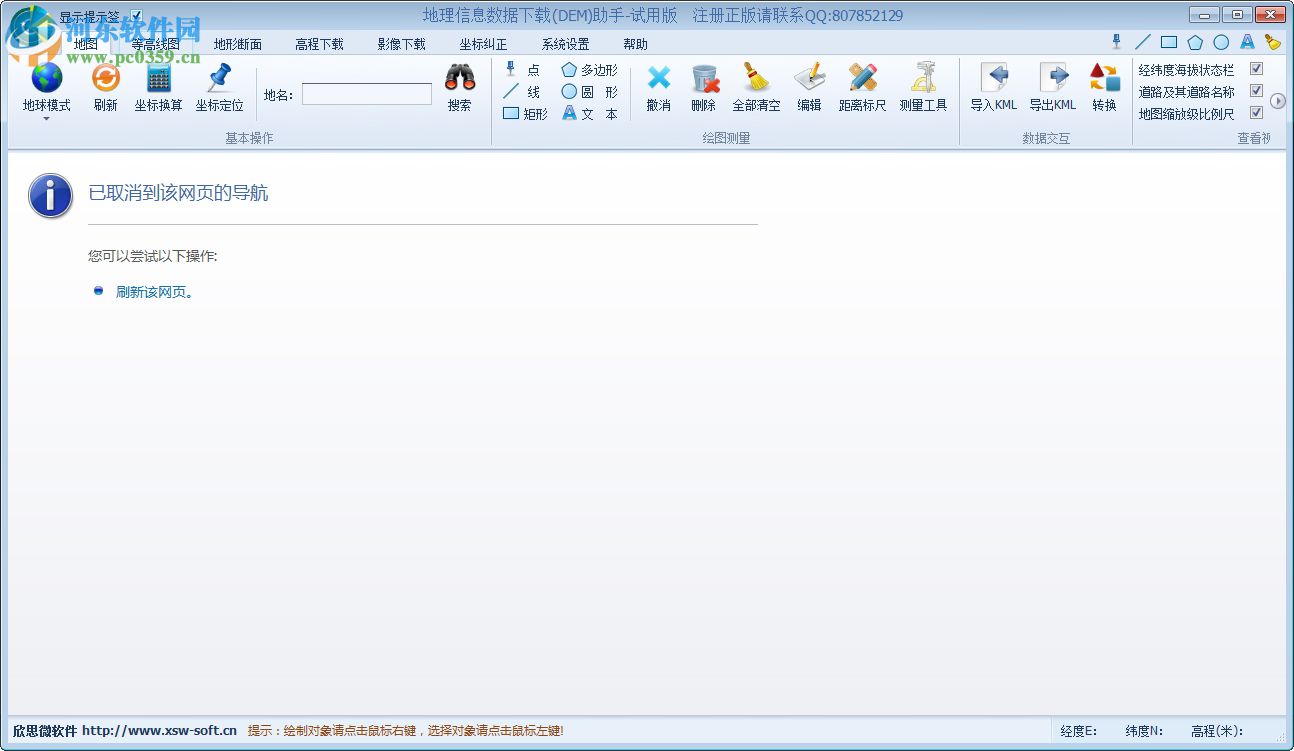Minimize the application window
The height and width of the screenshot is (751, 1294).
(1205, 14)
